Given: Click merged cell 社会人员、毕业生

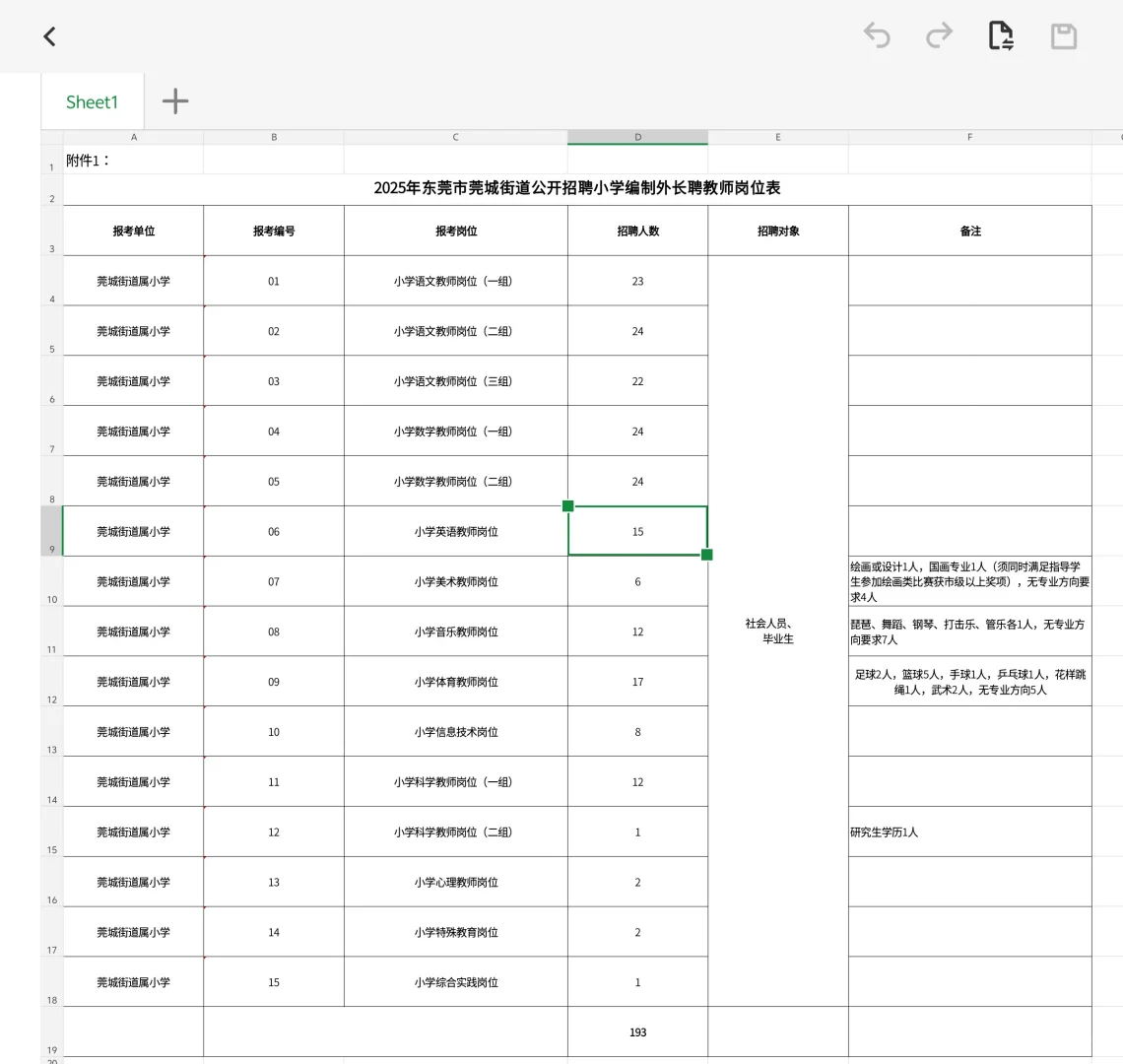Looking at the screenshot, I should click(x=778, y=632).
